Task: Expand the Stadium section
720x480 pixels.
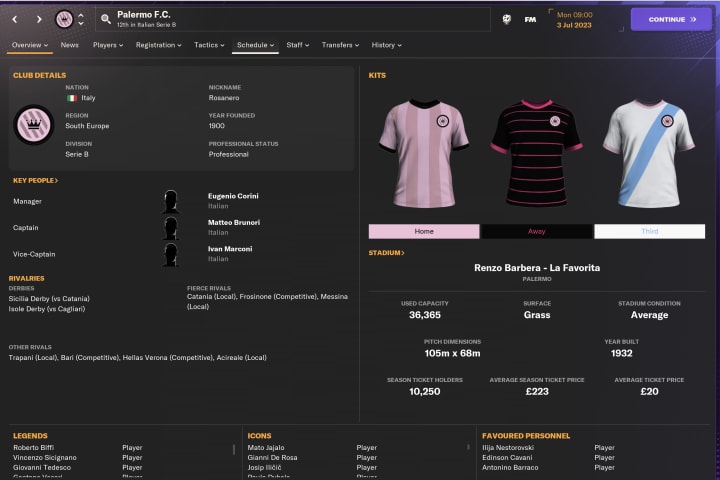Action: (x=386, y=253)
